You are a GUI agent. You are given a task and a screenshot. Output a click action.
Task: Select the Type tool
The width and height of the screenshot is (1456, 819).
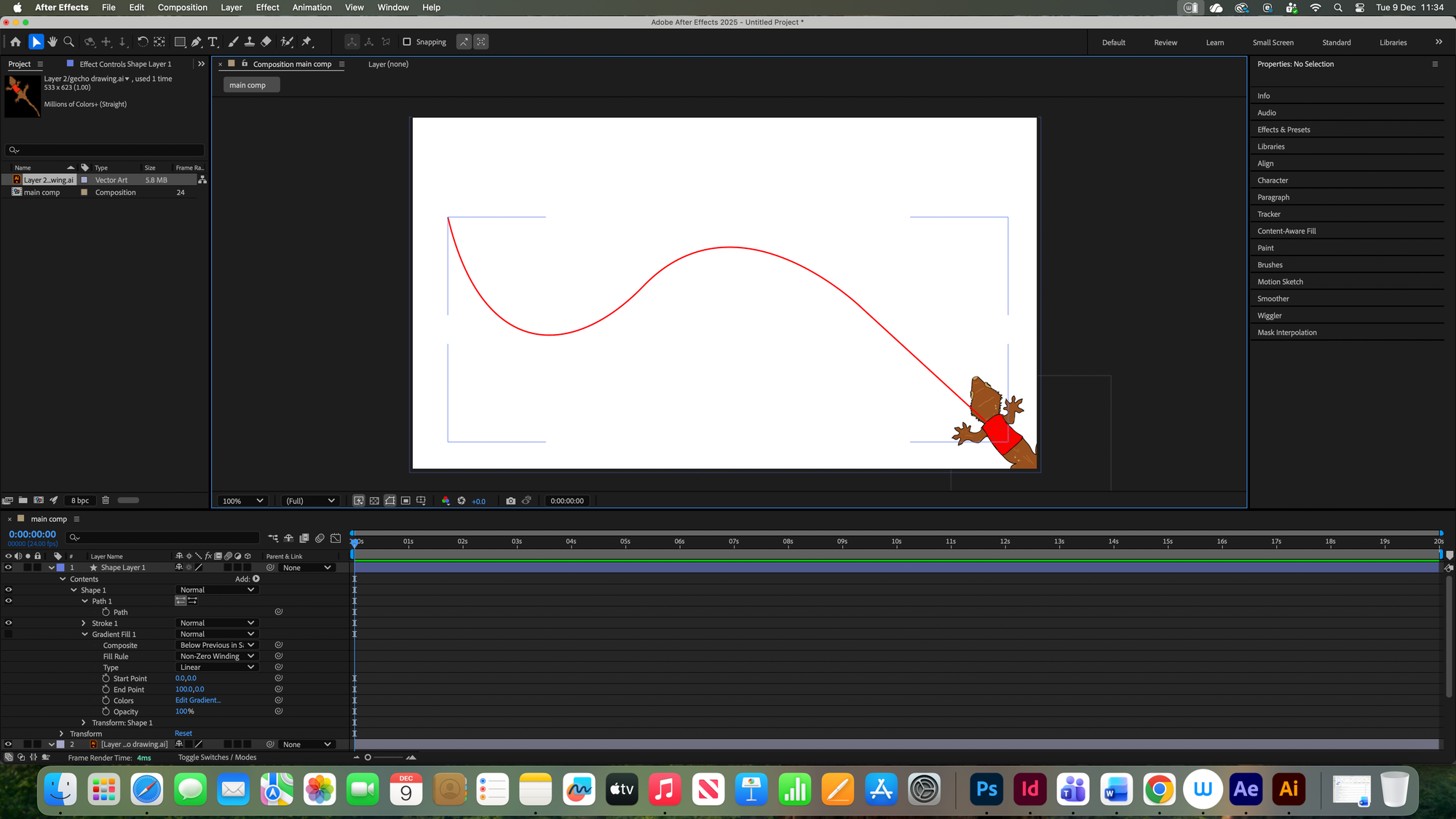213,42
